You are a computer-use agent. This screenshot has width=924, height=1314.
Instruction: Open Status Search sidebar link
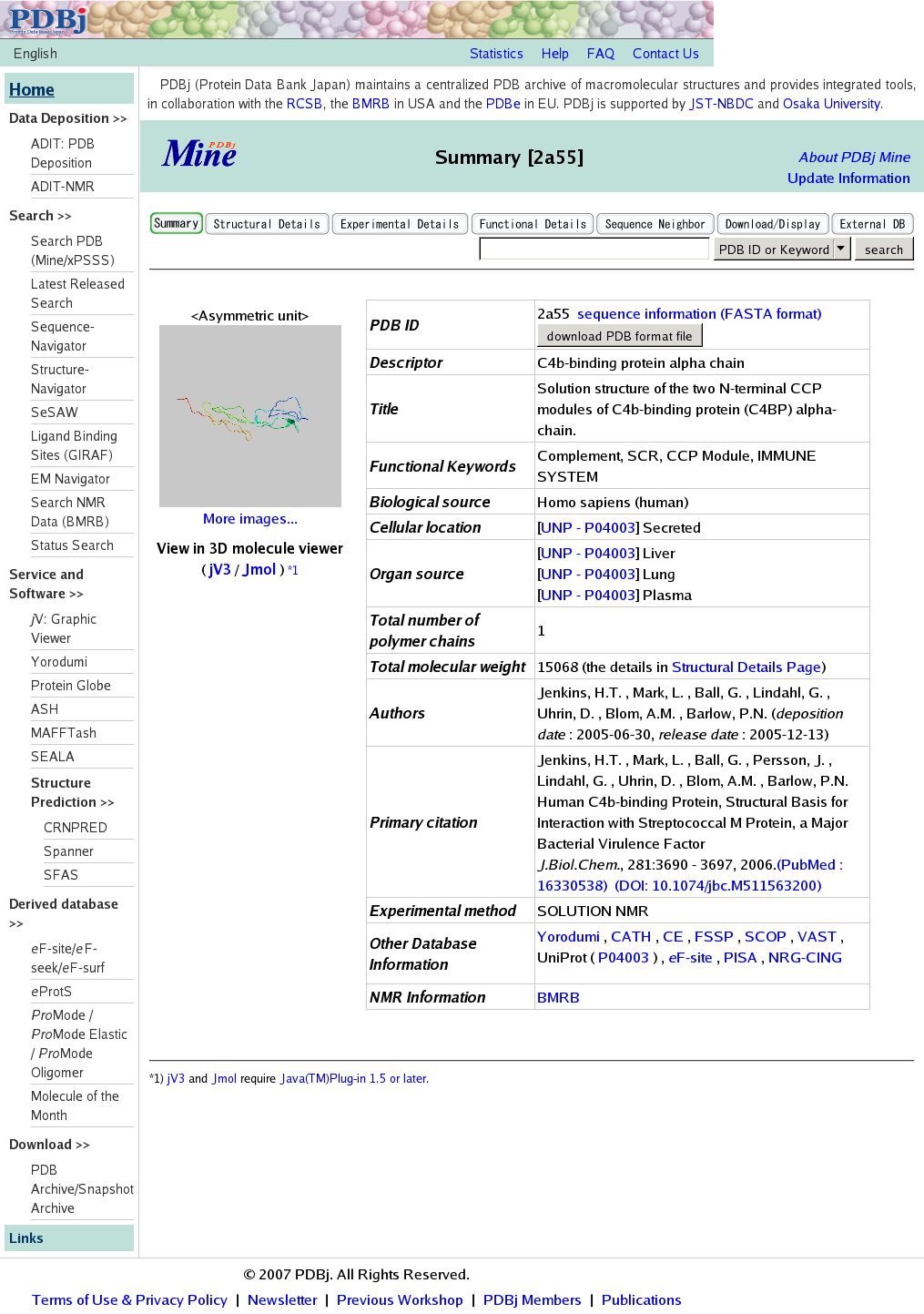coord(72,545)
